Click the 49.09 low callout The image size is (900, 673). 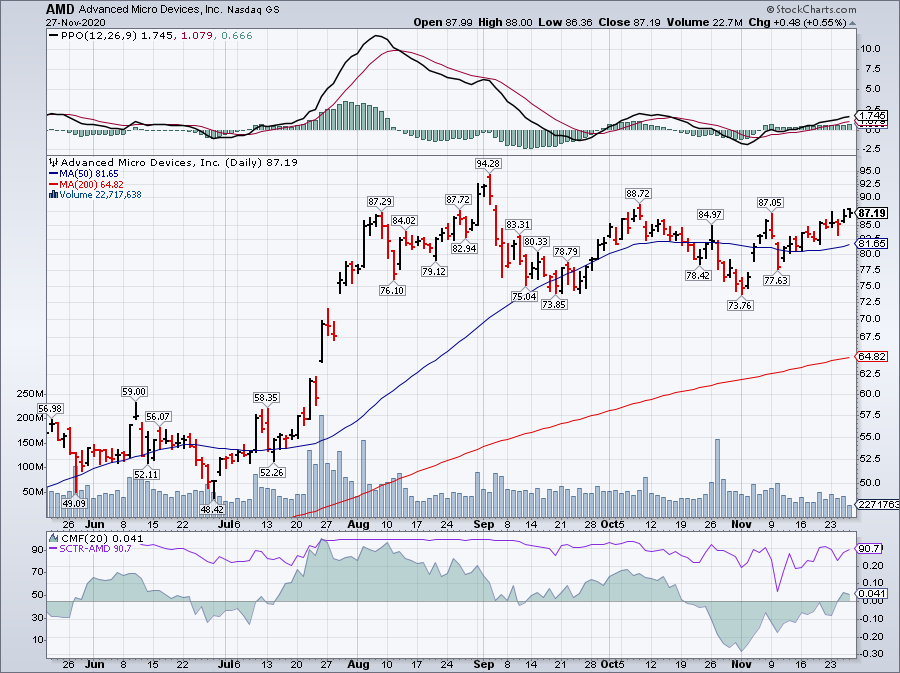(74, 503)
